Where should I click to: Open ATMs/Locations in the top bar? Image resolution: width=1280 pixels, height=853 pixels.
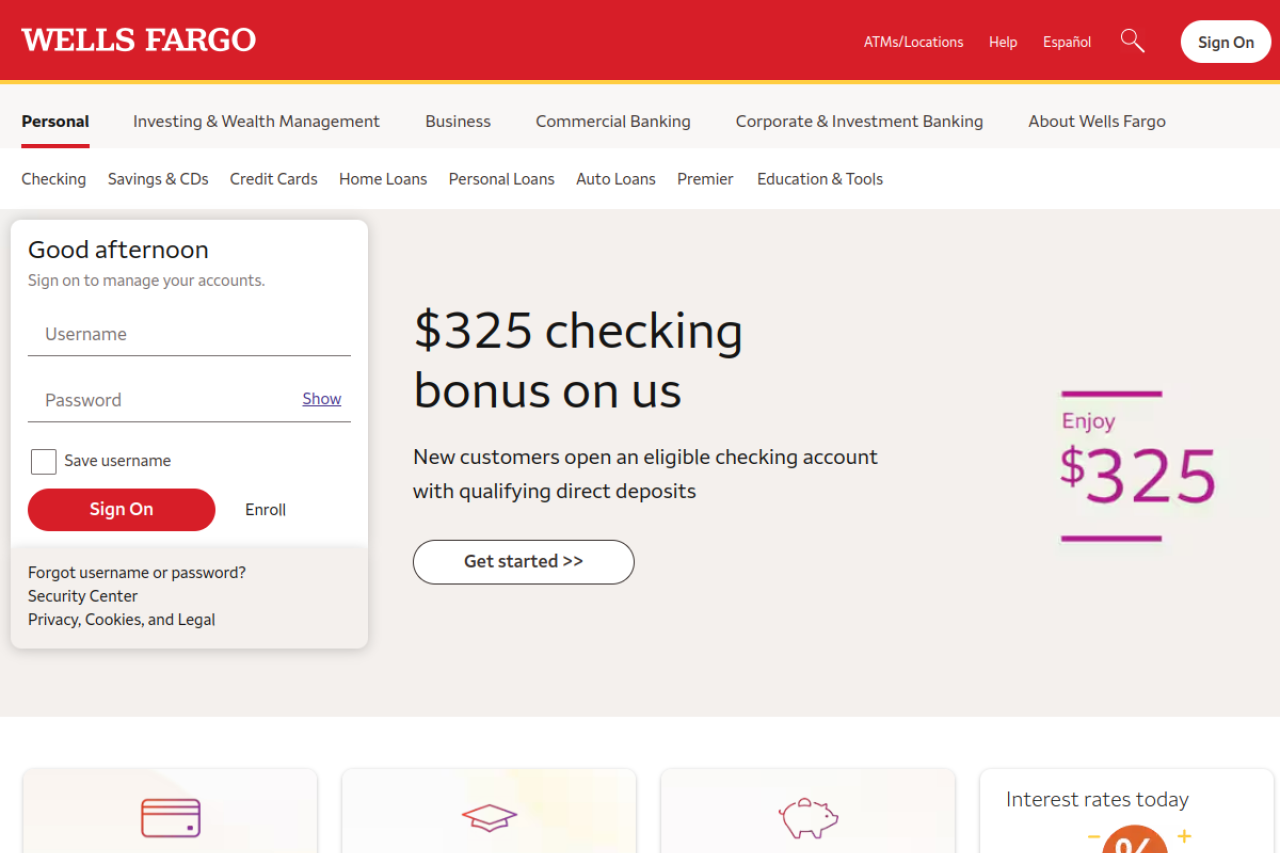(913, 41)
